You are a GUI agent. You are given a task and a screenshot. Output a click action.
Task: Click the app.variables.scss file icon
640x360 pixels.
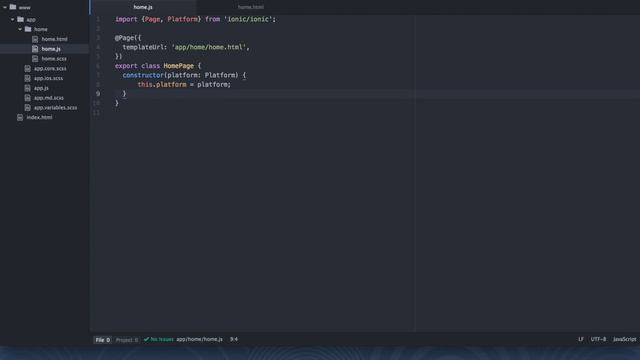pos(27,108)
